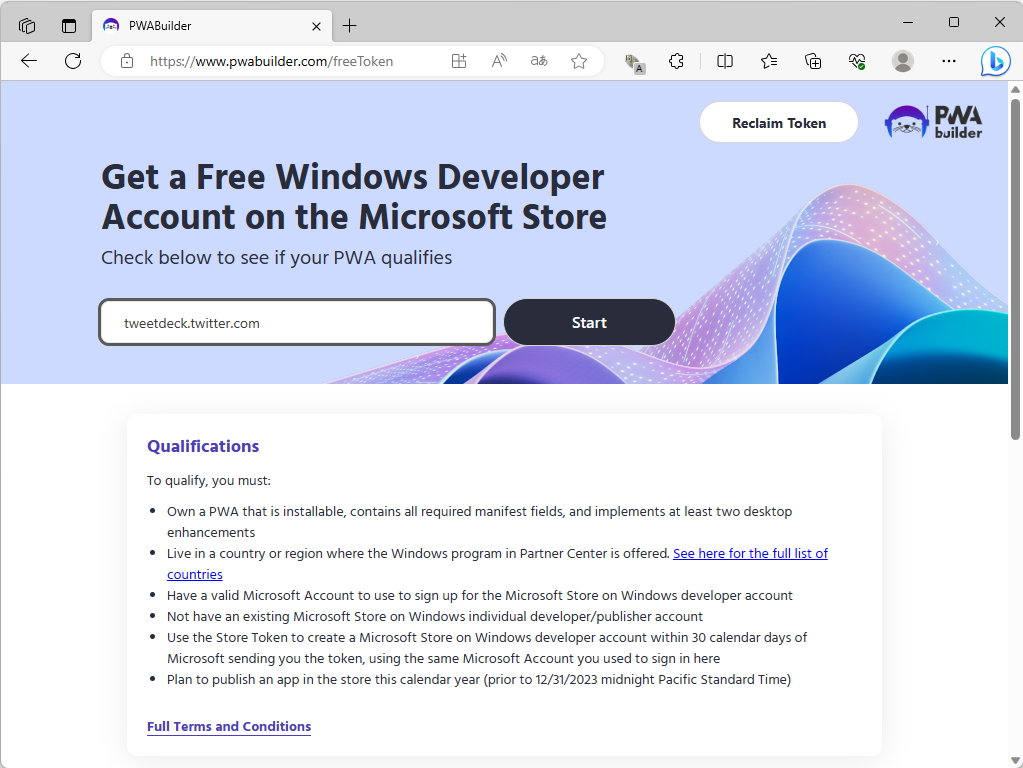Open a new browser tab
Image resolution: width=1023 pixels, height=768 pixels.
coord(349,25)
